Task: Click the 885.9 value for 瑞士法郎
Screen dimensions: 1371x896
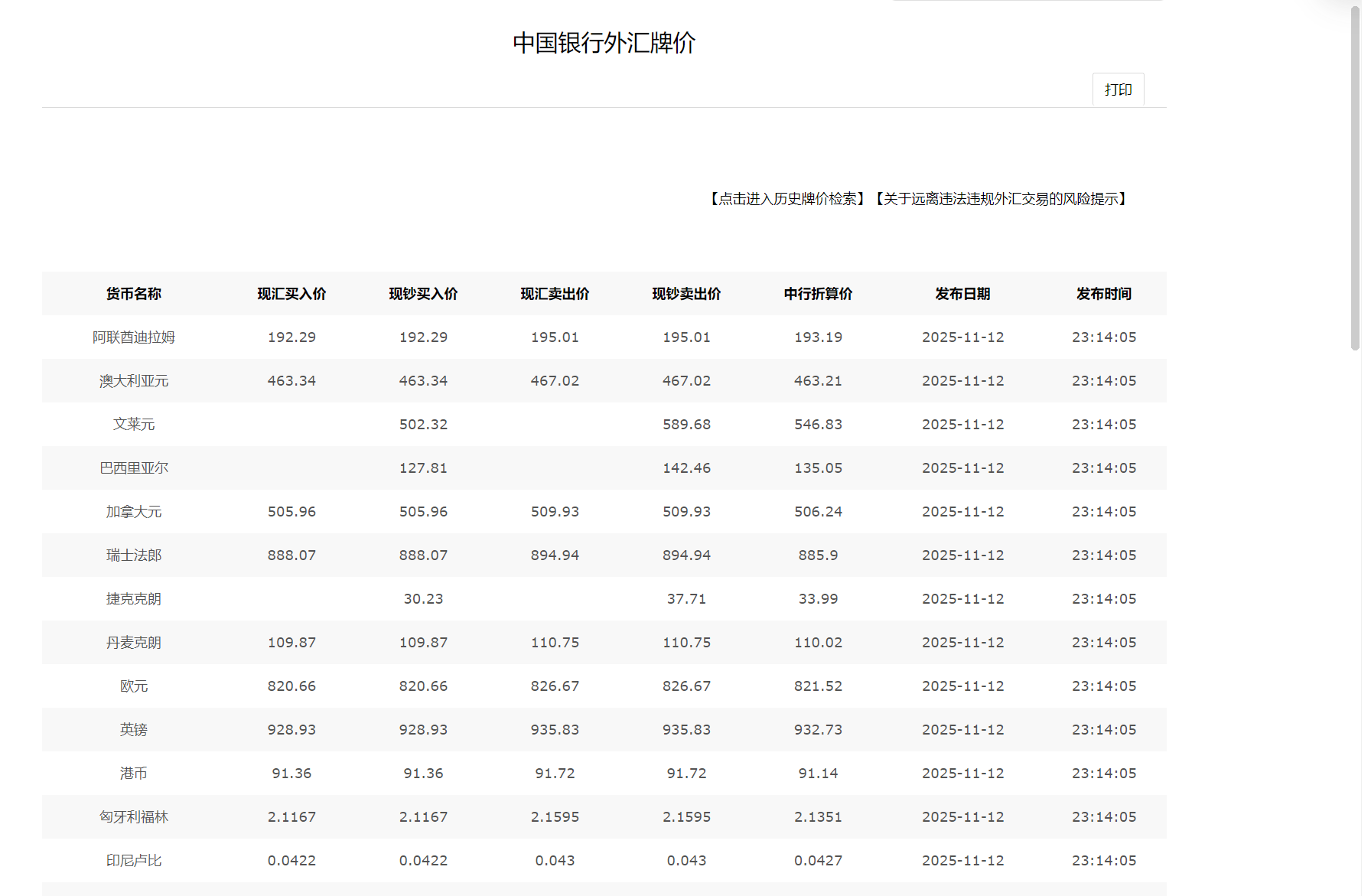Action: pos(818,556)
